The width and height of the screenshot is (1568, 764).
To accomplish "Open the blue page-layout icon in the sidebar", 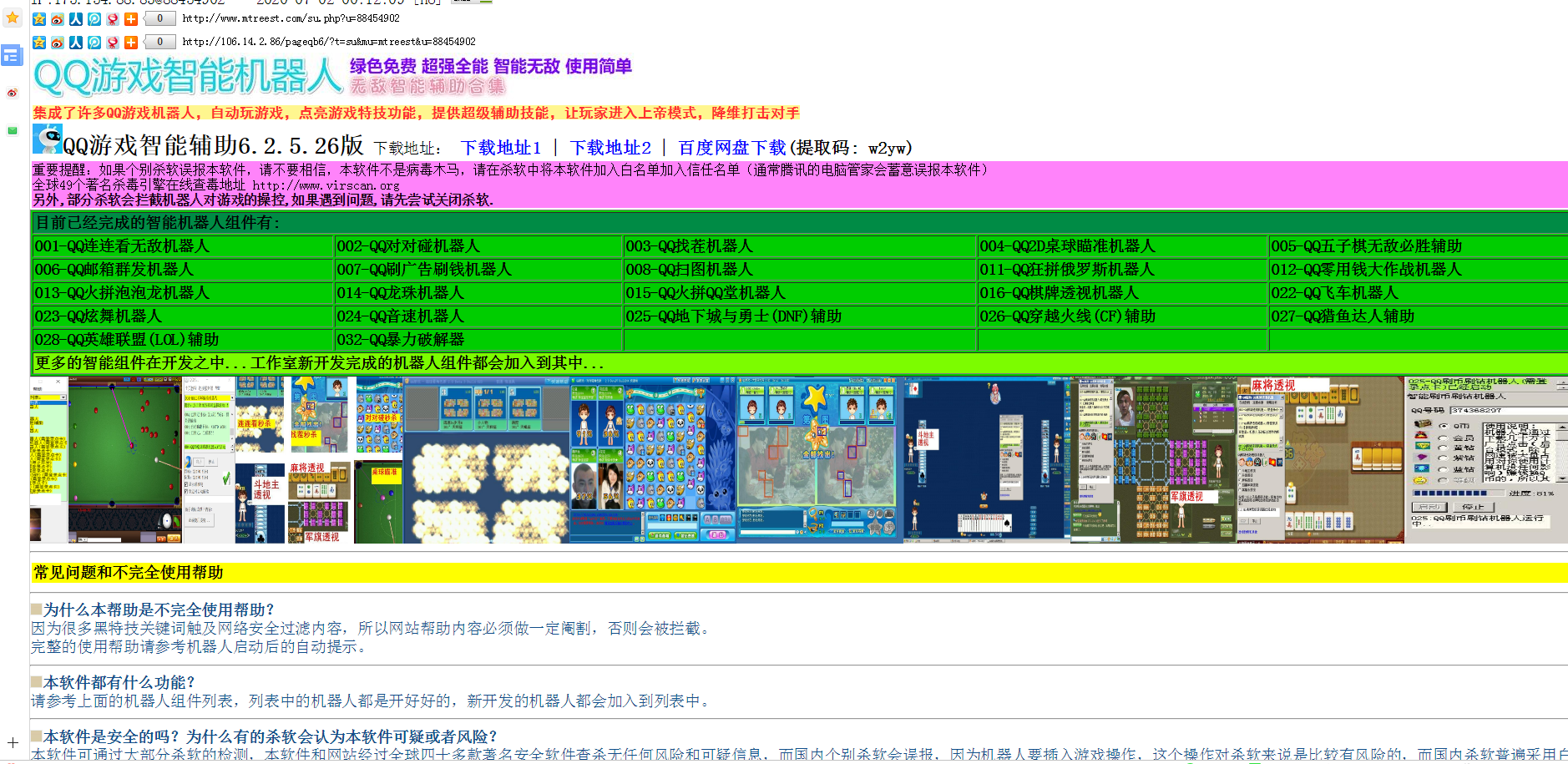I will pos(11,56).
